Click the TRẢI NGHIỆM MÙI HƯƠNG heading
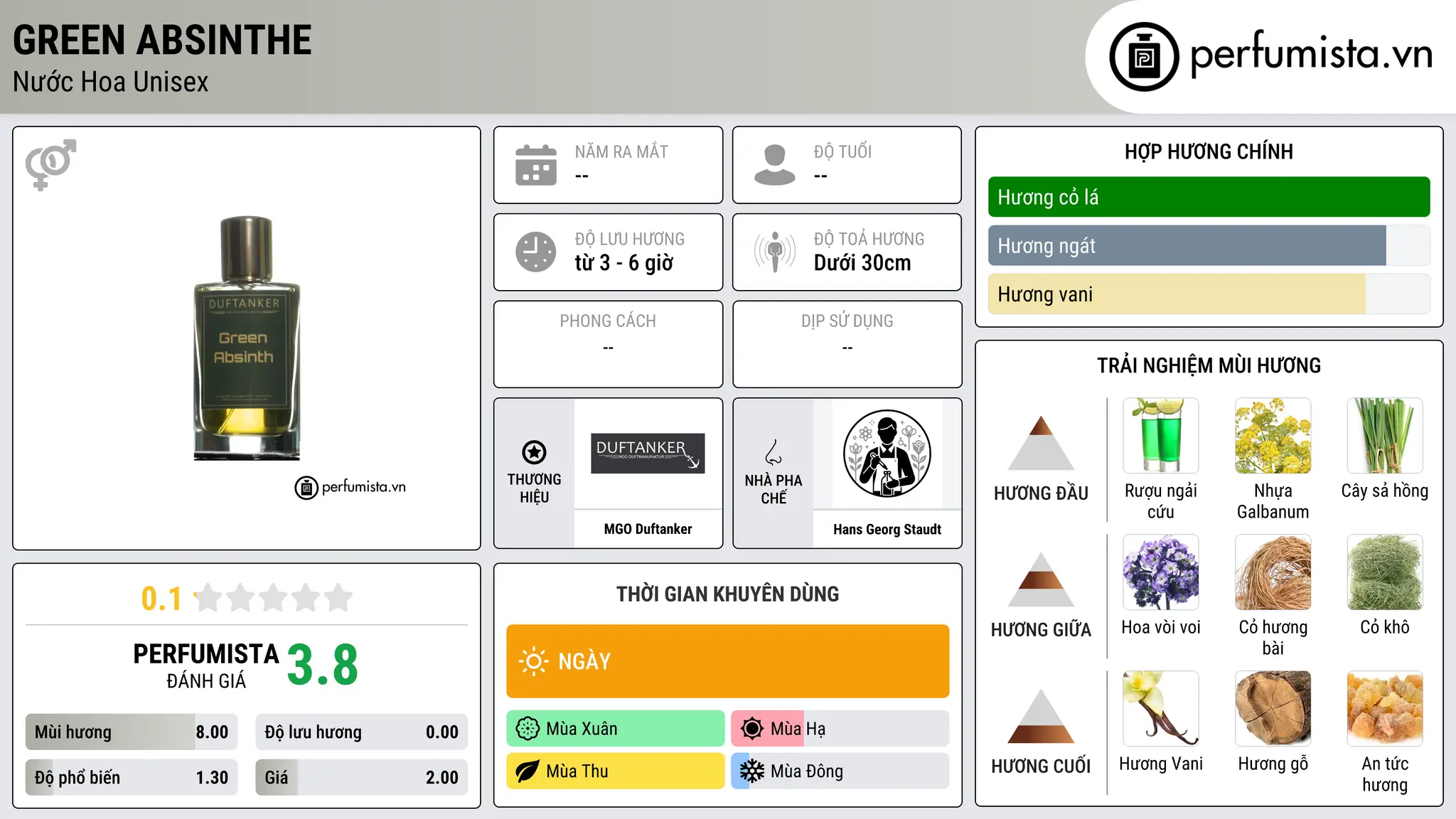This screenshot has width=1456, height=819. click(1209, 365)
